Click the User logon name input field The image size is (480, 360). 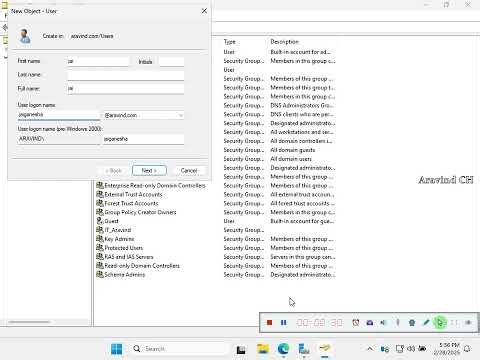[58, 115]
